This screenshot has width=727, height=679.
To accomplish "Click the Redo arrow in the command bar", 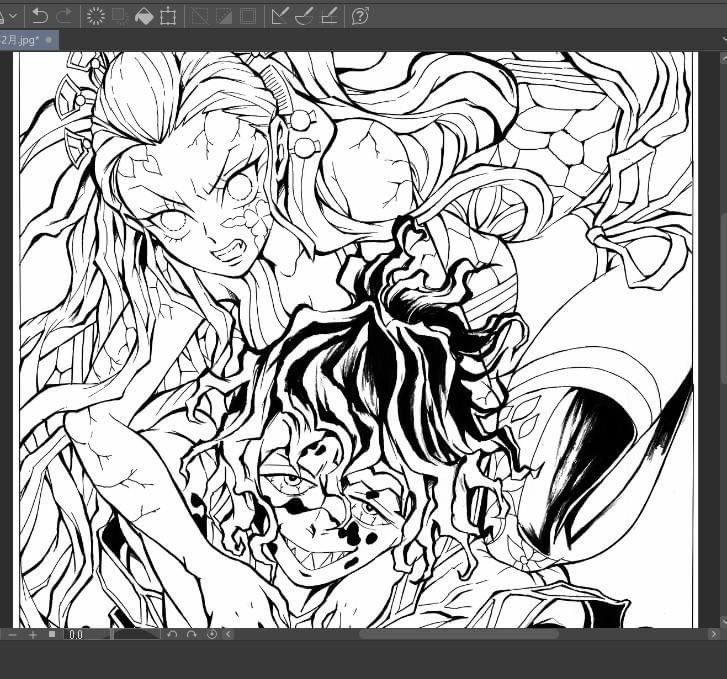I will coord(64,16).
